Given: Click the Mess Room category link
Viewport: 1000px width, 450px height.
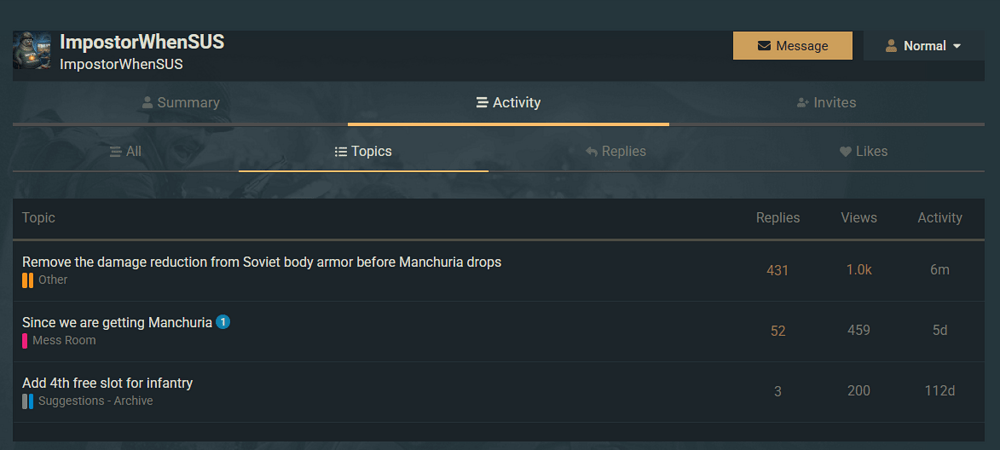Looking at the screenshot, I should pyautogui.click(x=64, y=341).
